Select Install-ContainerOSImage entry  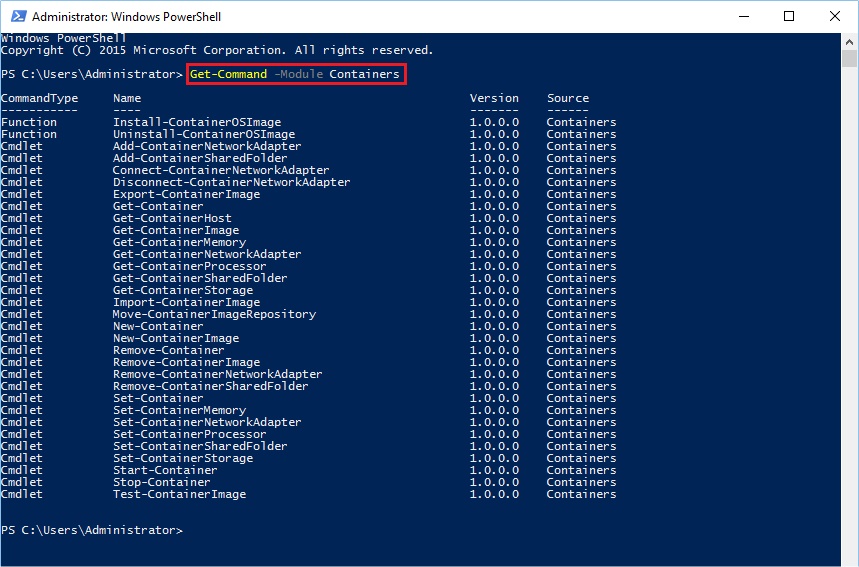click(x=197, y=122)
